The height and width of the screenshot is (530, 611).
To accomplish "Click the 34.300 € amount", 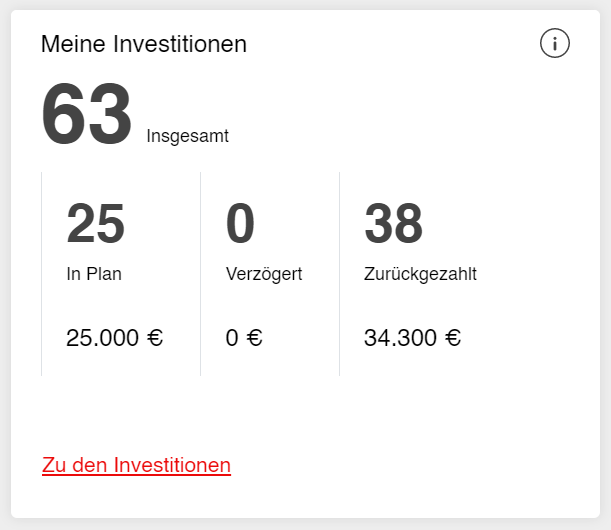I will pyautogui.click(x=412, y=338).
